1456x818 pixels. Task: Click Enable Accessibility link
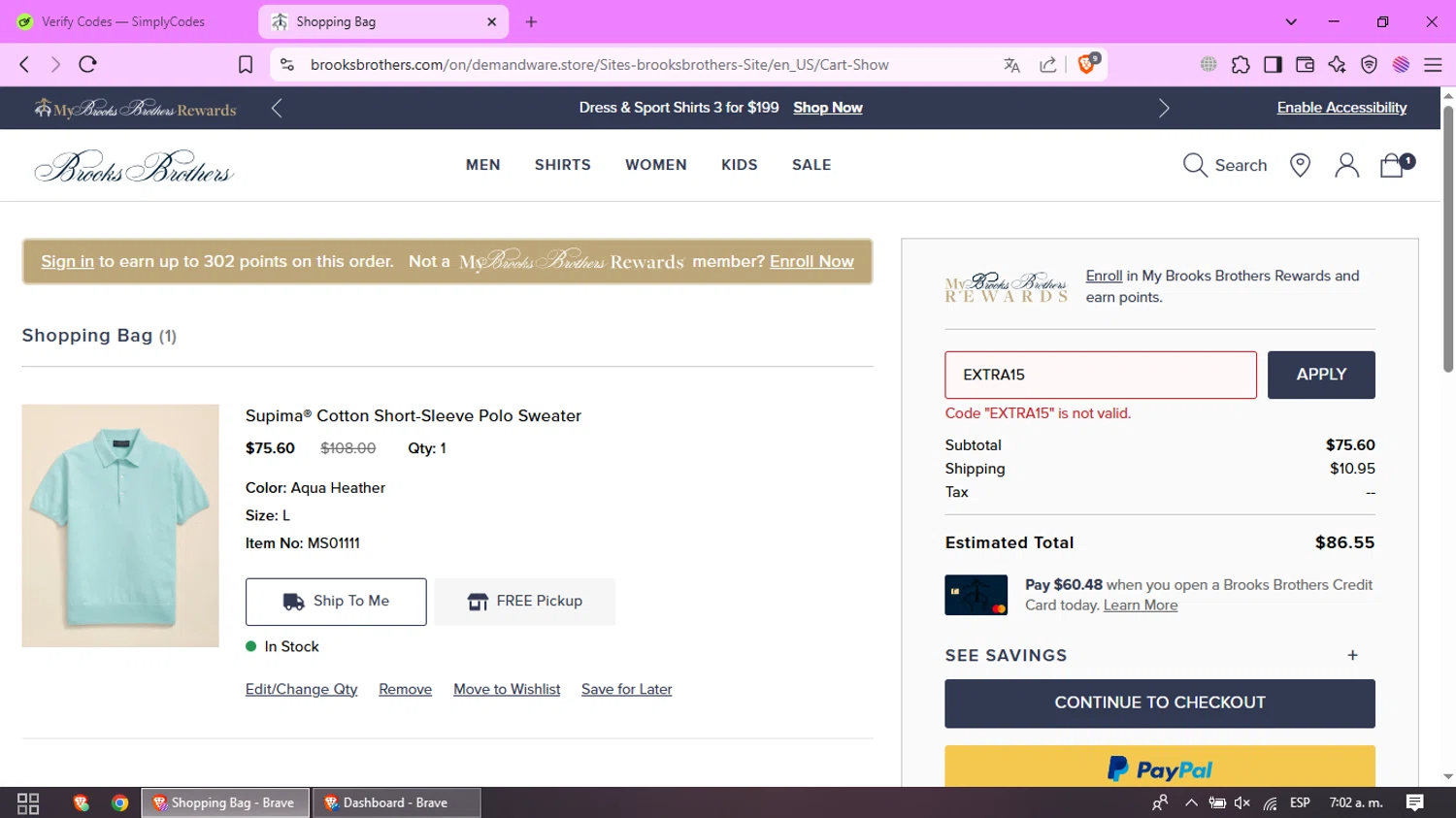(x=1341, y=108)
